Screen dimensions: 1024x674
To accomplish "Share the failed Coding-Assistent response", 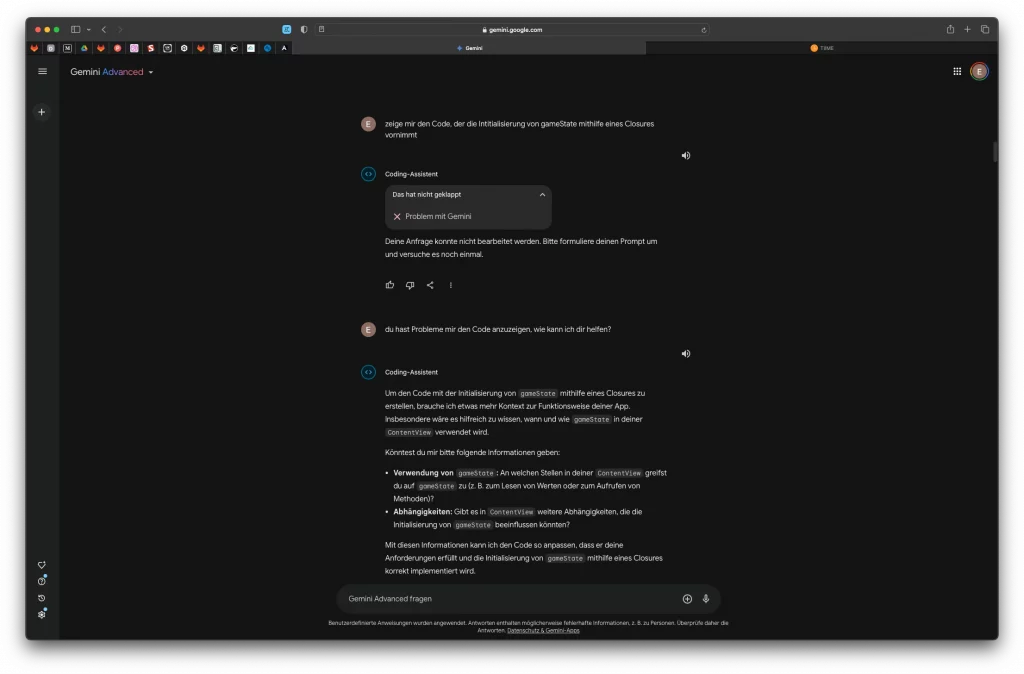I will pos(430,285).
